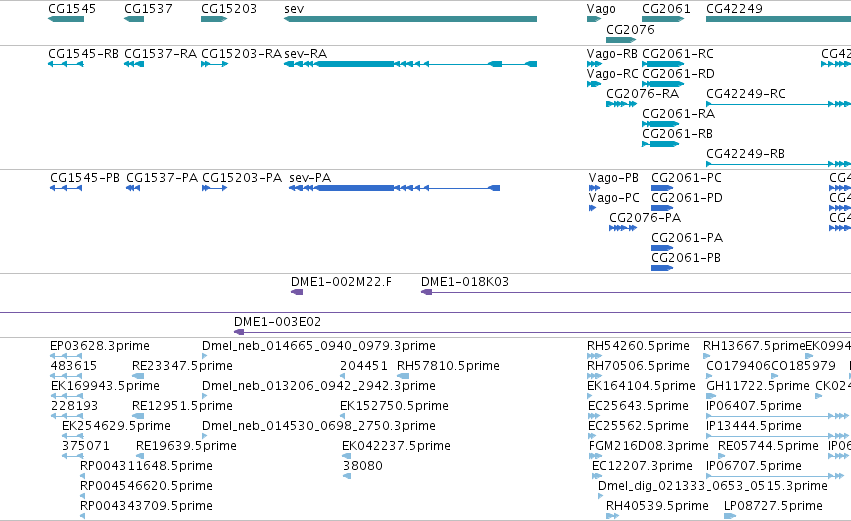
Task: Open EST label RE19639.5prime
Action: point(186,446)
